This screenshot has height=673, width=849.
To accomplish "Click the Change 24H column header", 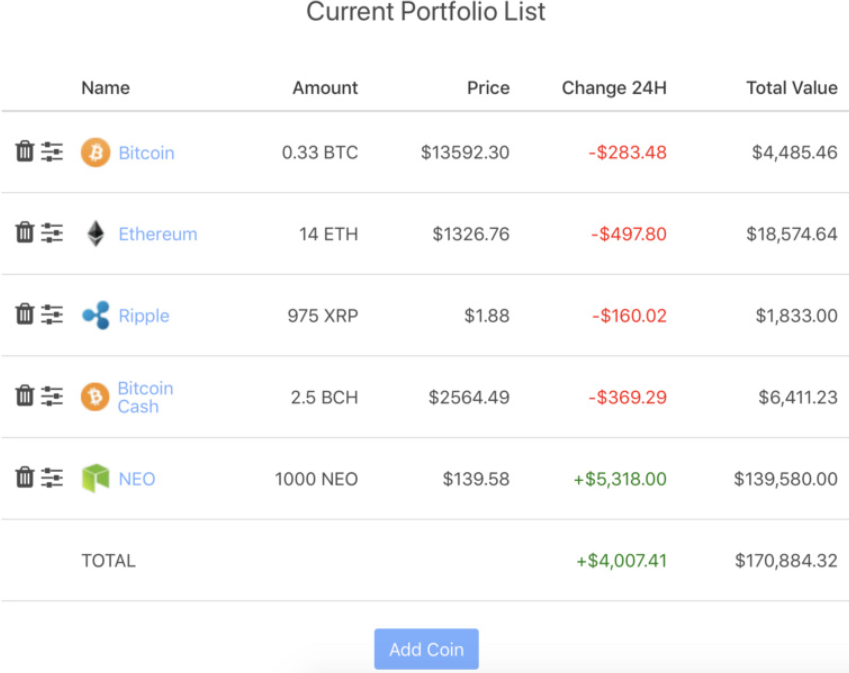I will click(x=614, y=88).
